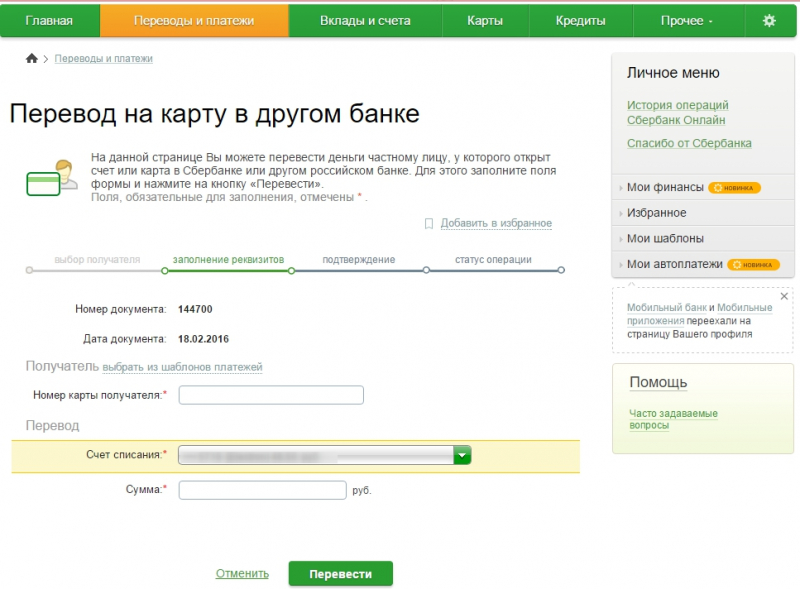This screenshot has width=800, height=589.
Task: Click the новинка badge next to Мои автоплатежи
Action: point(753,264)
